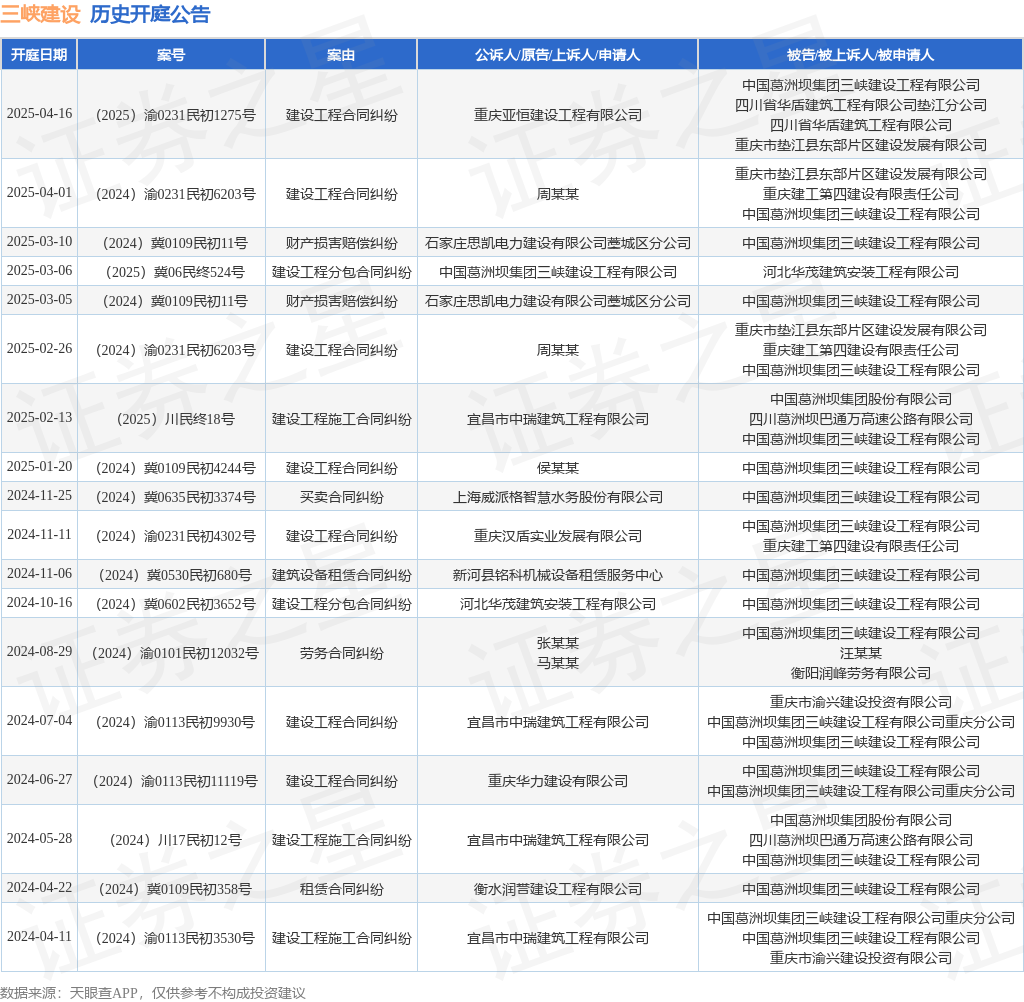The image size is (1024, 1002).
Task: Select the 公诉人/原告/上诉人/申请人 column header
Action: coord(558,55)
